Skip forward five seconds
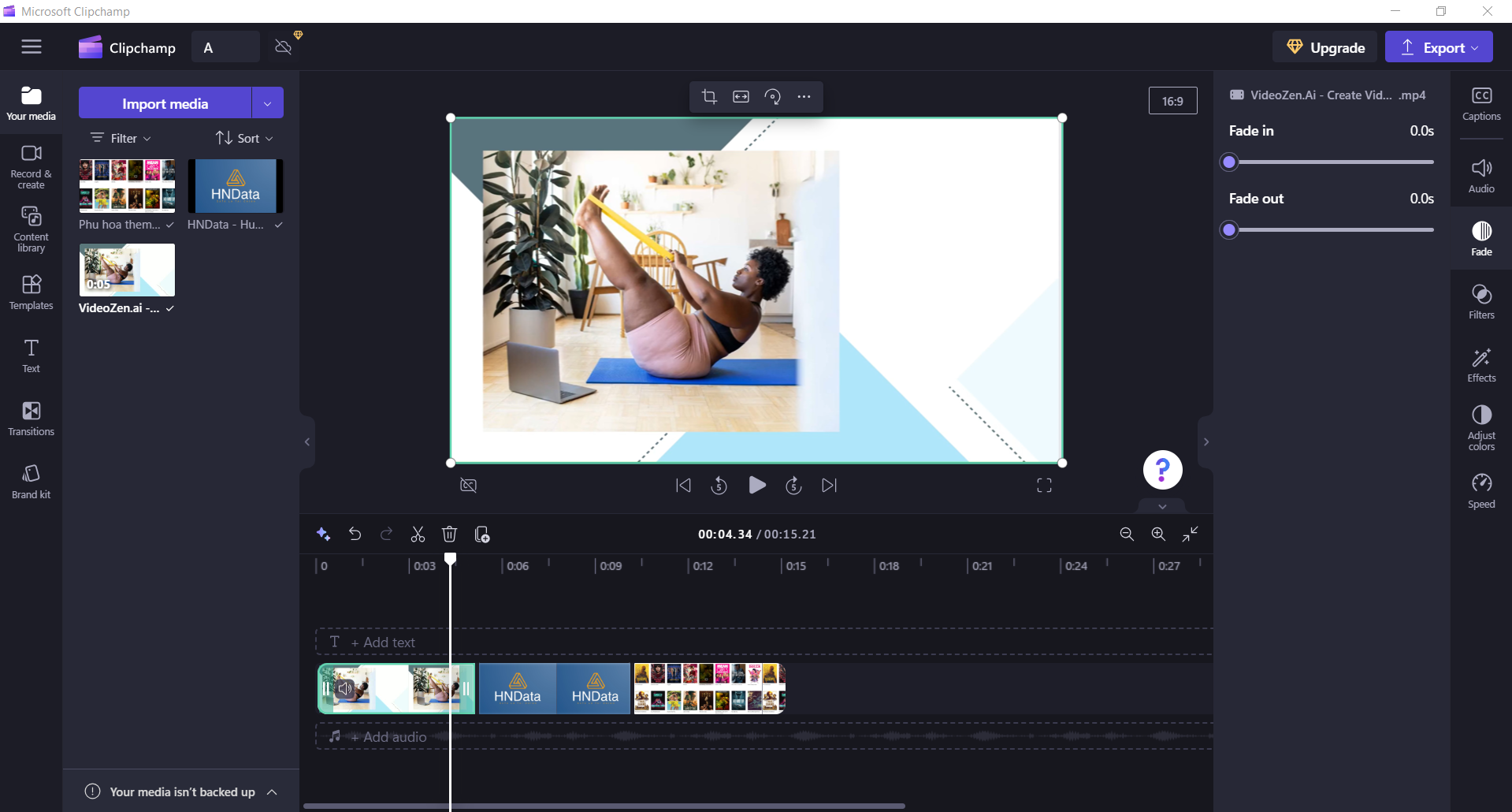Screen dimensions: 1512x812 [x=793, y=486]
